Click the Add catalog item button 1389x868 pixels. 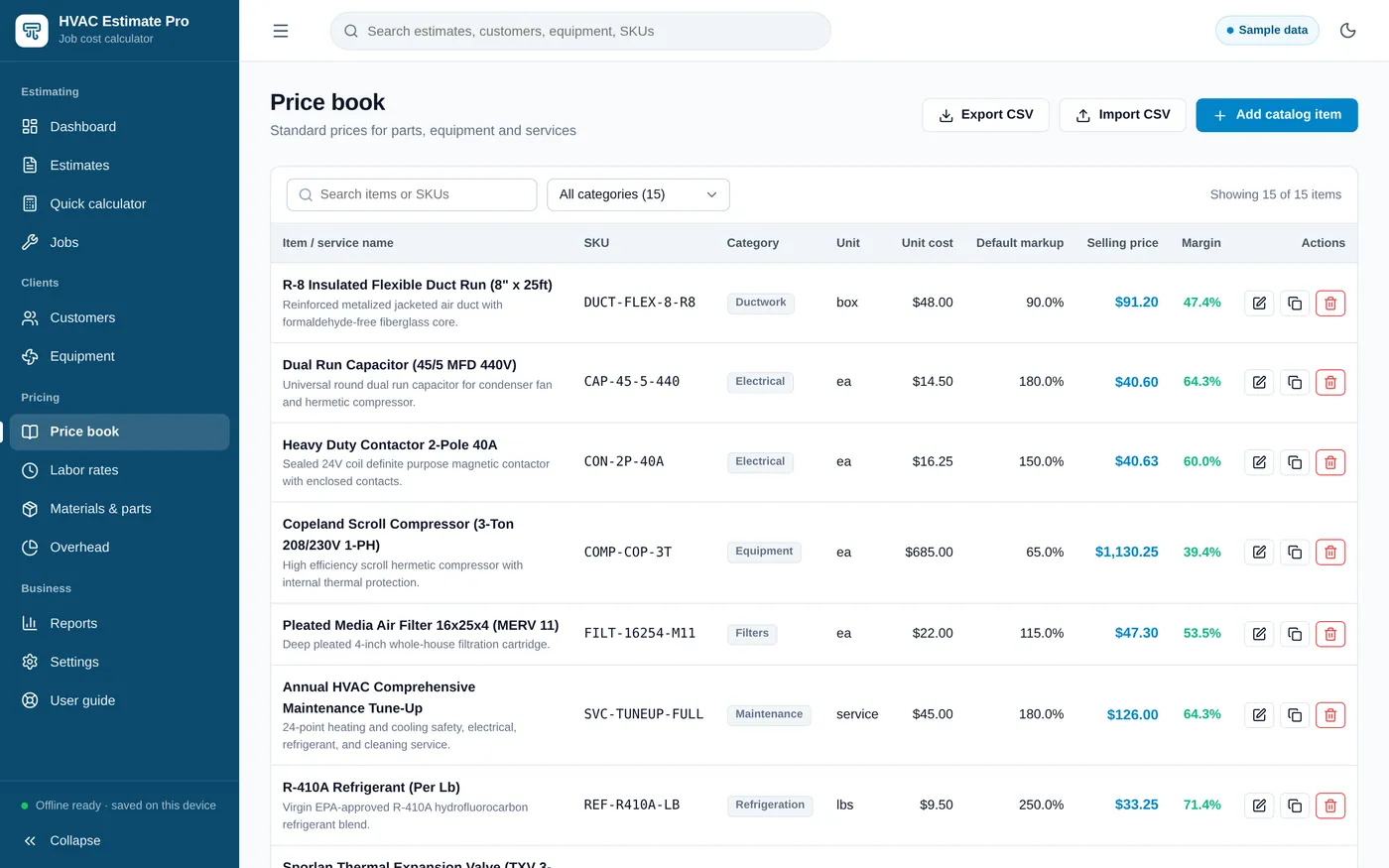tap(1276, 115)
